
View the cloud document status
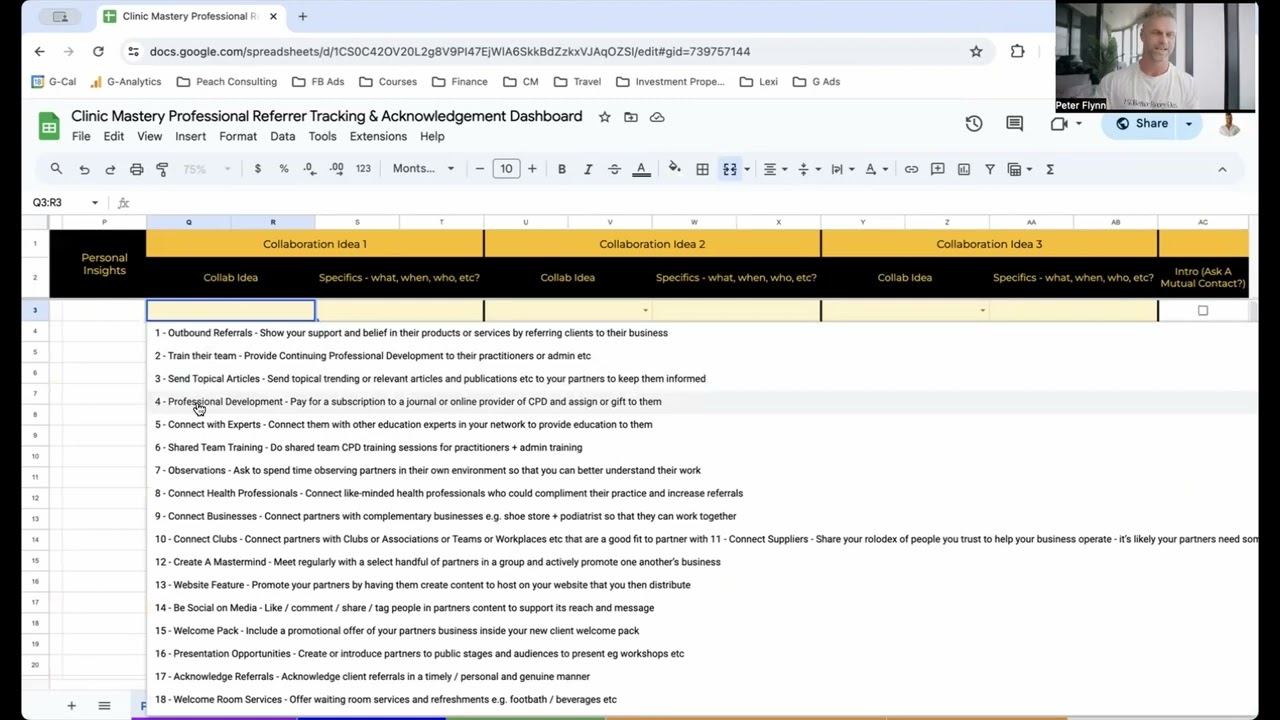tap(657, 117)
